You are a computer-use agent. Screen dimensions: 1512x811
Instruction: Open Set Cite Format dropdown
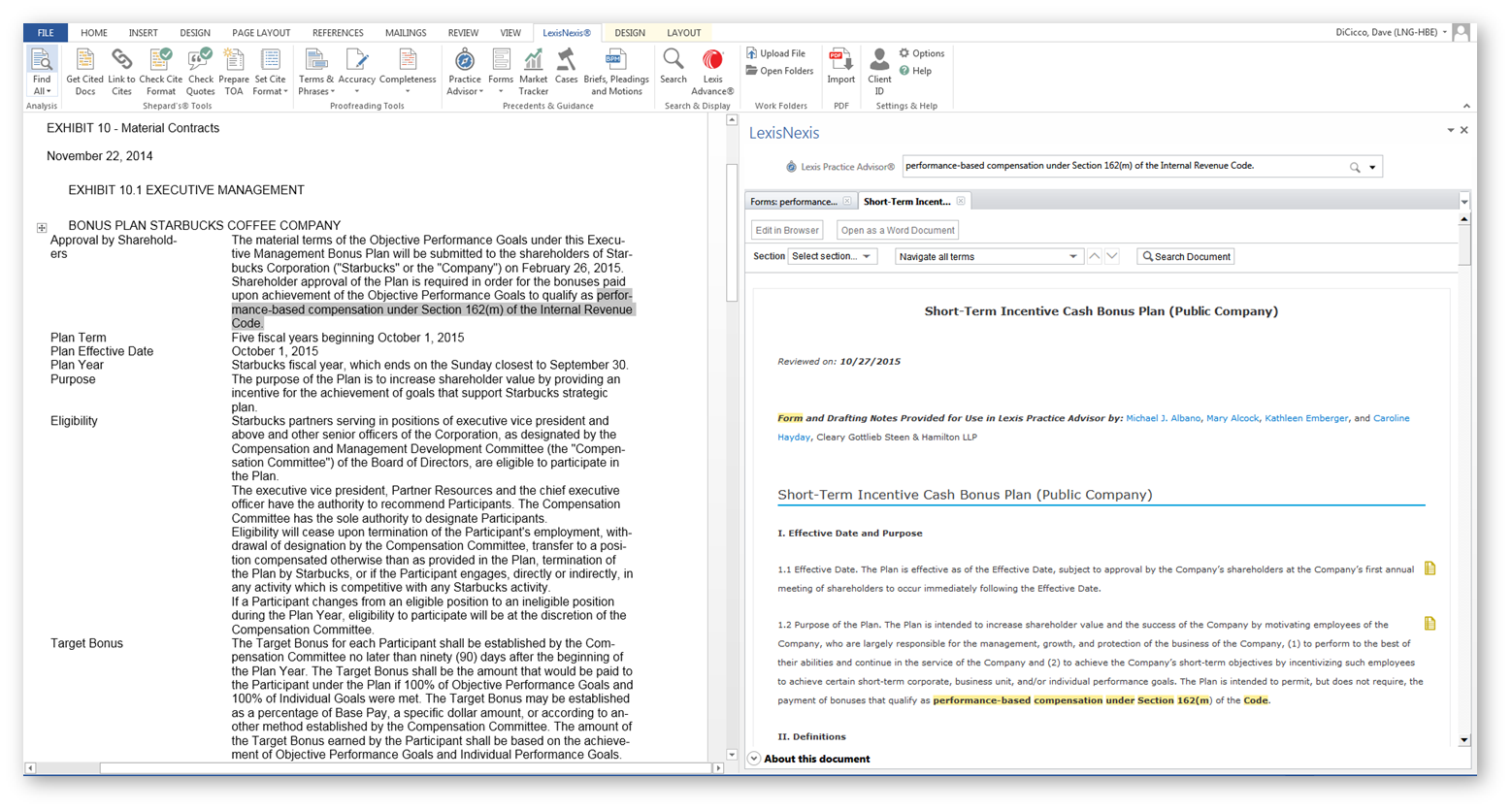point(271,71)
